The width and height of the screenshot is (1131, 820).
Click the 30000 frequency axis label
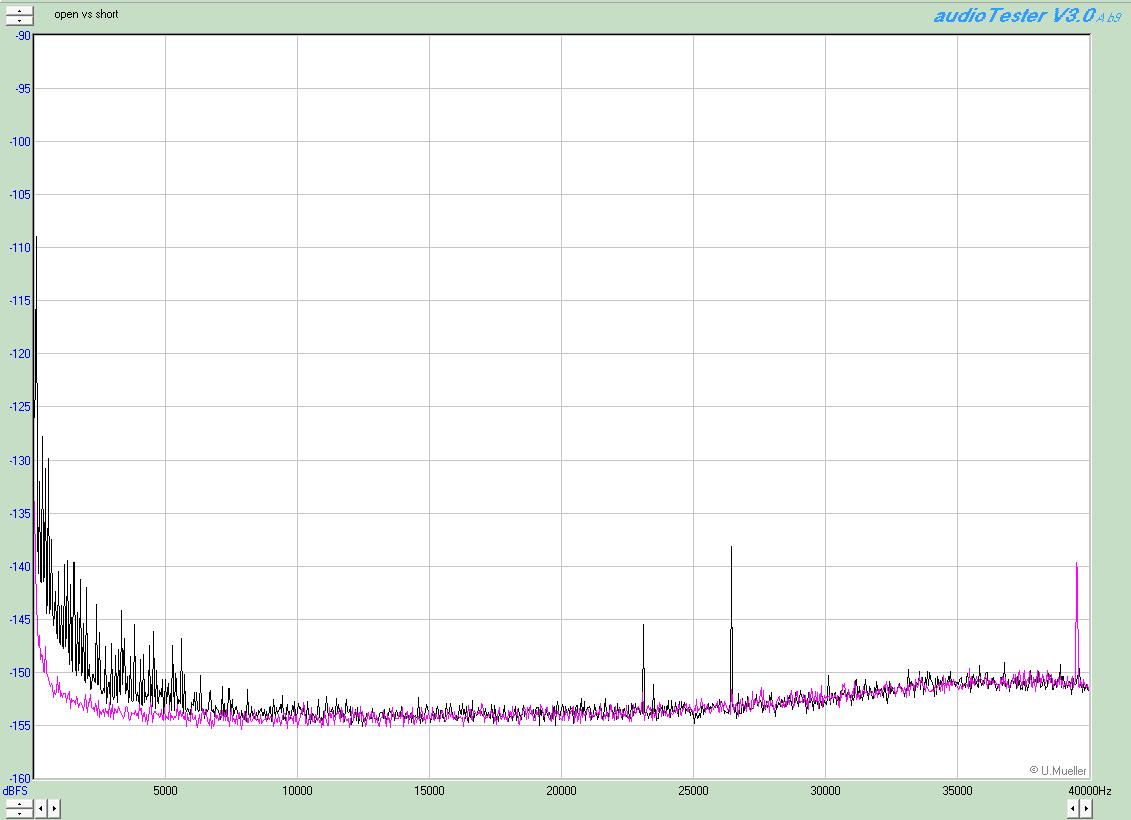825,791
